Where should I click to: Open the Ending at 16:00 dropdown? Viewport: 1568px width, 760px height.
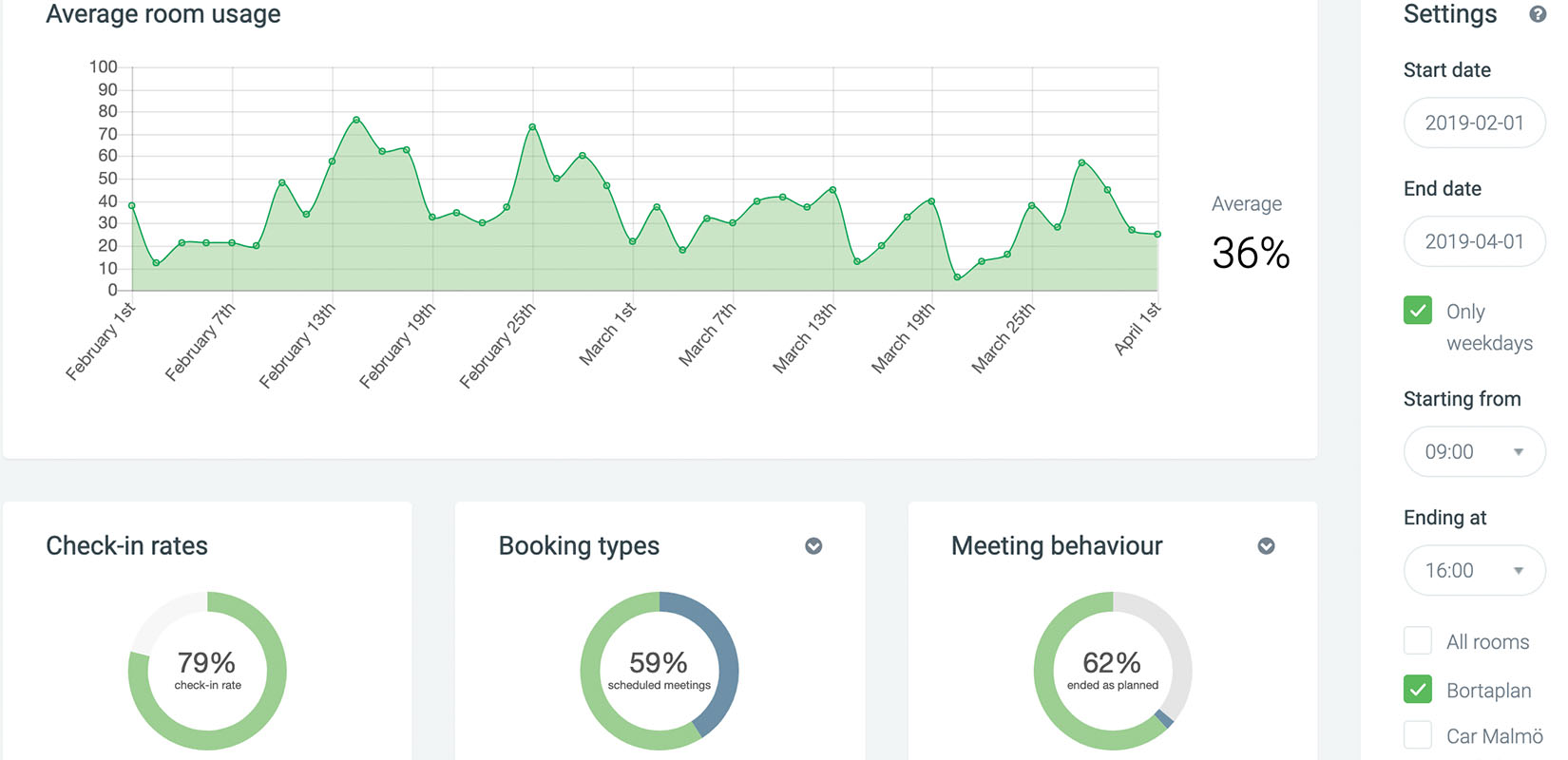click(1474, 570)
